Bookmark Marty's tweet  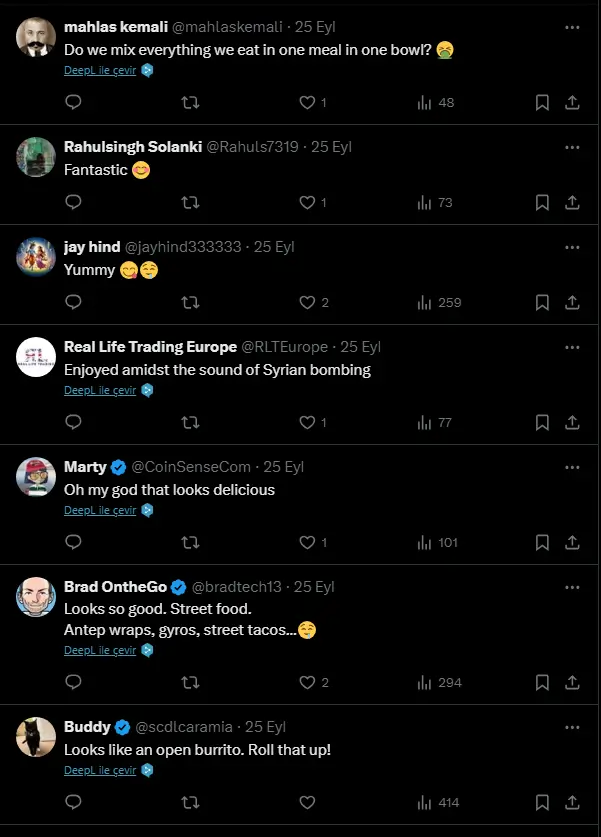542,542
